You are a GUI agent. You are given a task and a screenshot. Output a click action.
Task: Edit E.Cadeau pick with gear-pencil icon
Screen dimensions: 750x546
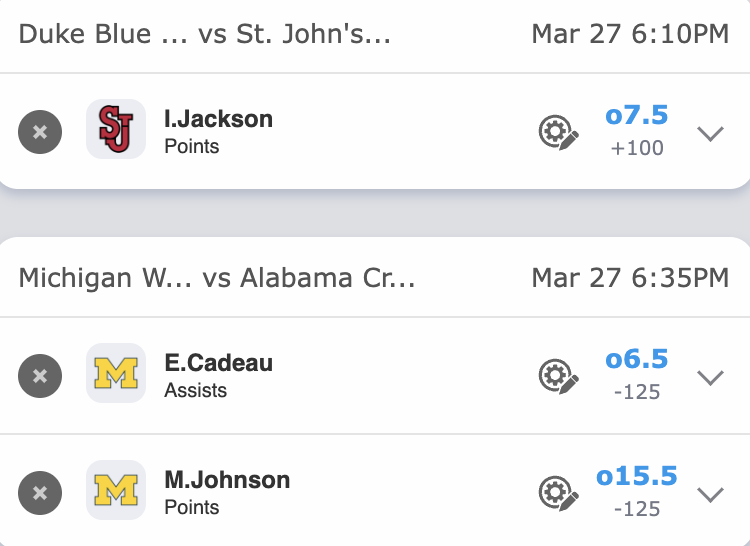[x=559, y=376]
